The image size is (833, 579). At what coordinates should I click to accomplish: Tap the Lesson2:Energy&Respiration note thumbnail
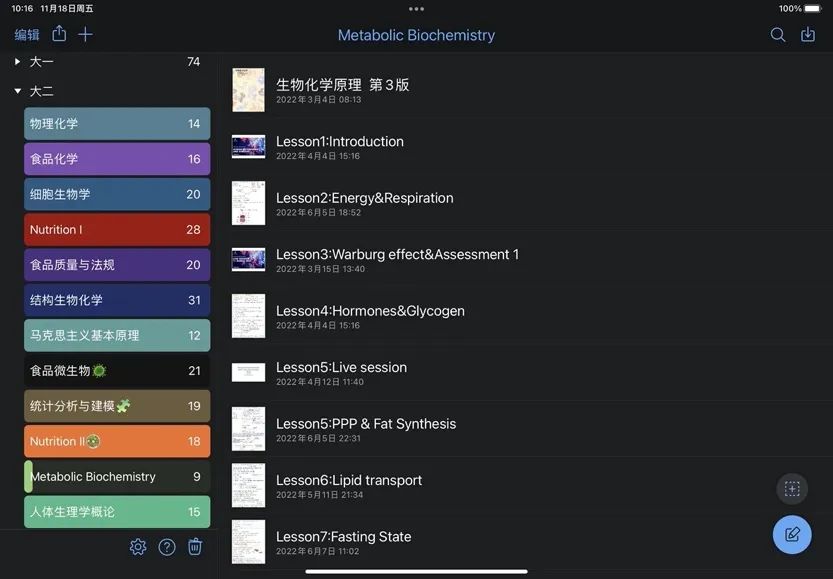click(x=247, y=203)
